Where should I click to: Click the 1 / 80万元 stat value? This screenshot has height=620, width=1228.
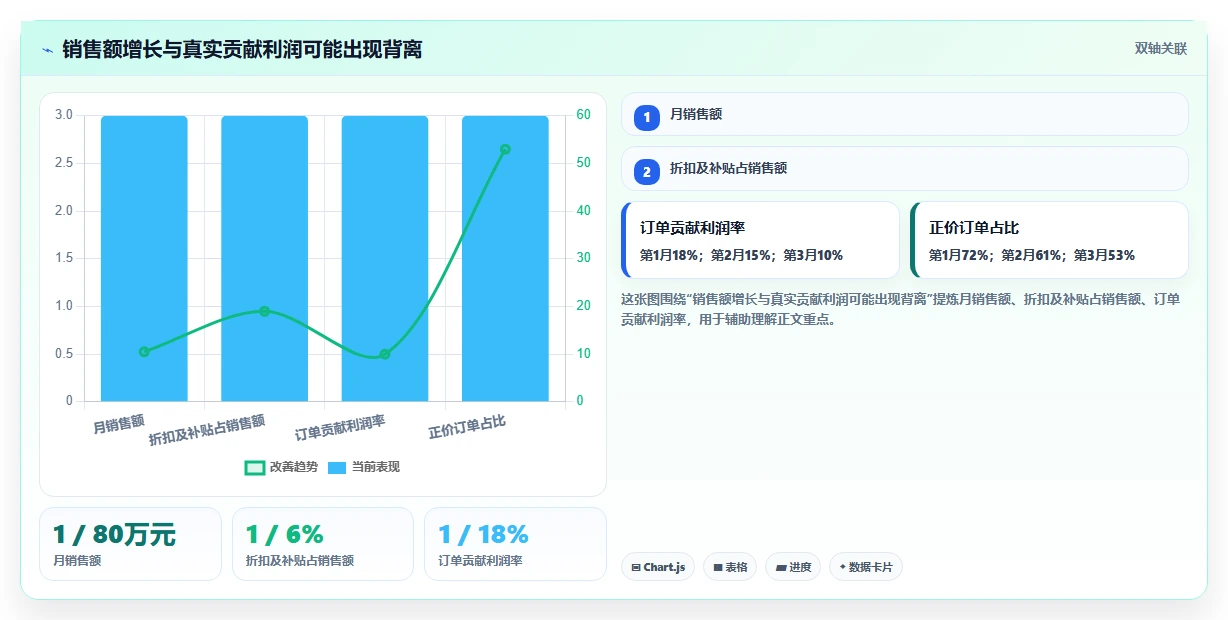[x=114, y=534]
